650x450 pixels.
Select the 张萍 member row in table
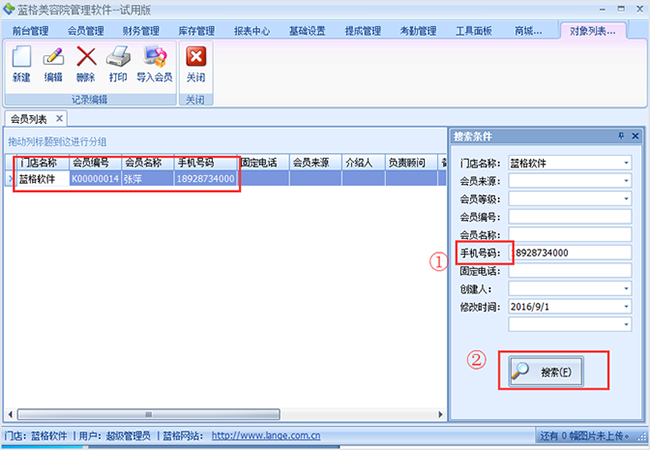pyautogui.click(x=140, y=179)
